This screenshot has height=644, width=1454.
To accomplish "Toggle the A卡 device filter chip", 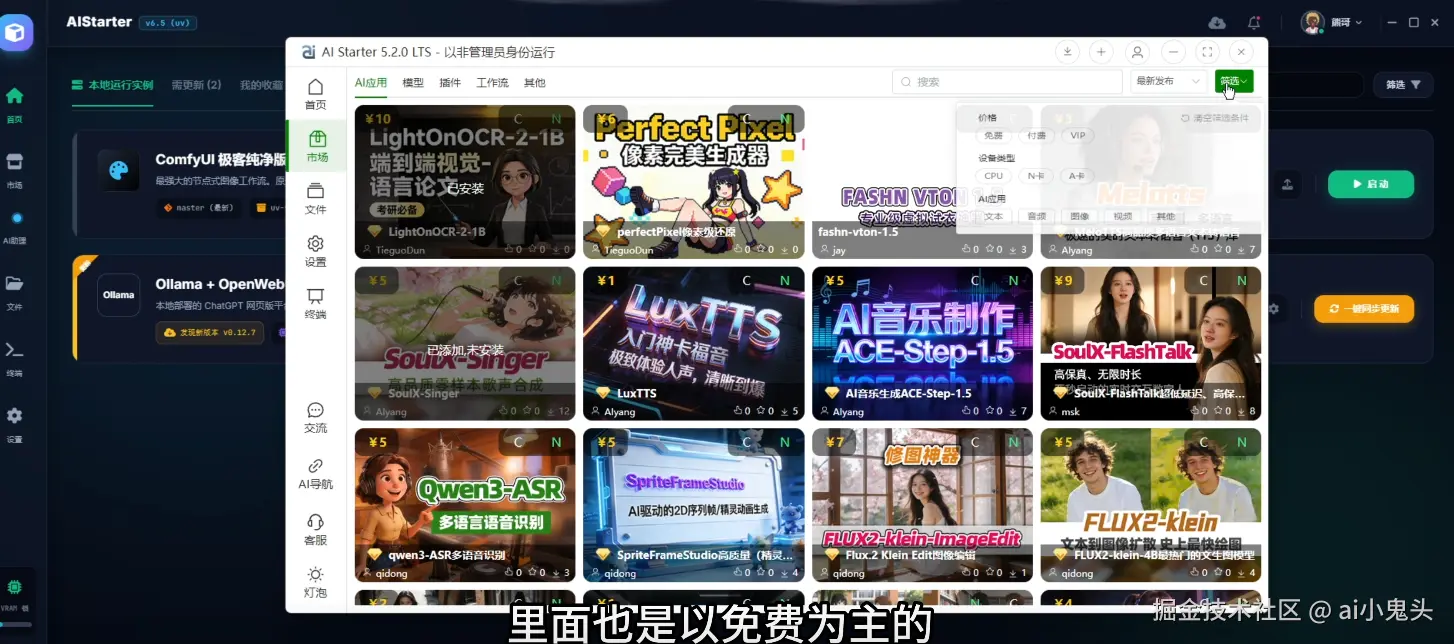I will coord(1077,175).
